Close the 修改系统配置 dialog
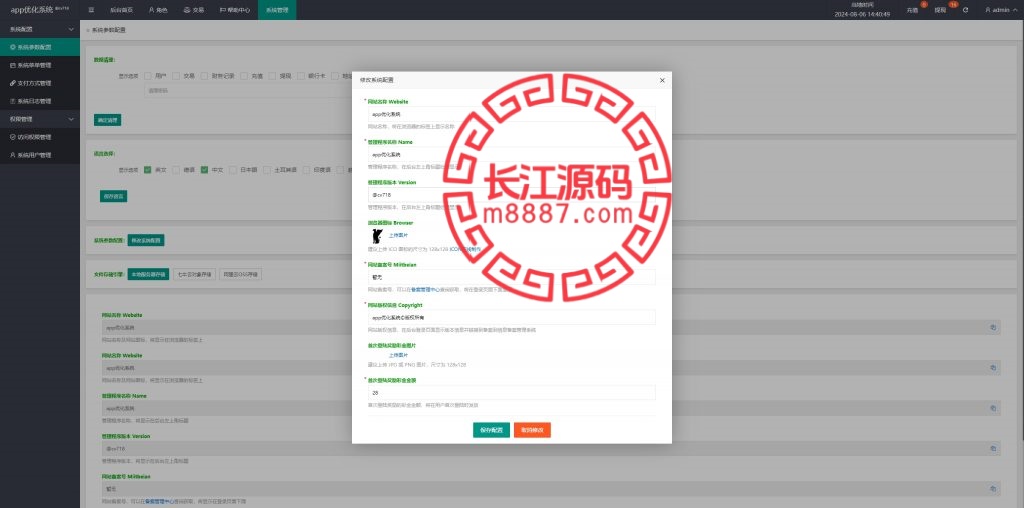This screenshot has height=508, width=1024. click(662, 80)
